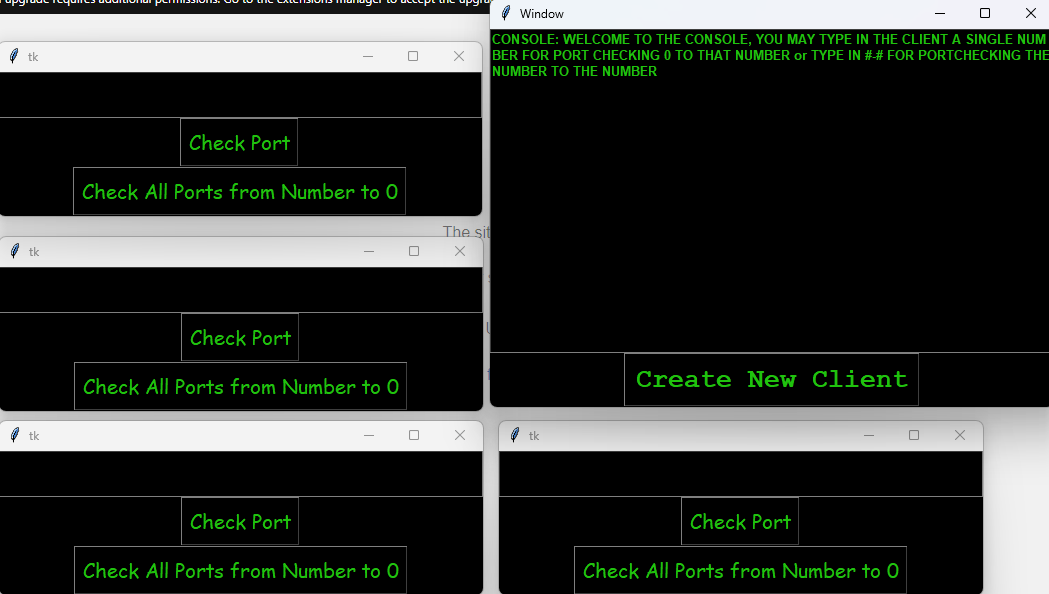This screenshot has height=594, width=1049.
Task: Maximize the middle-left tk client window
Action: [414, 251]
